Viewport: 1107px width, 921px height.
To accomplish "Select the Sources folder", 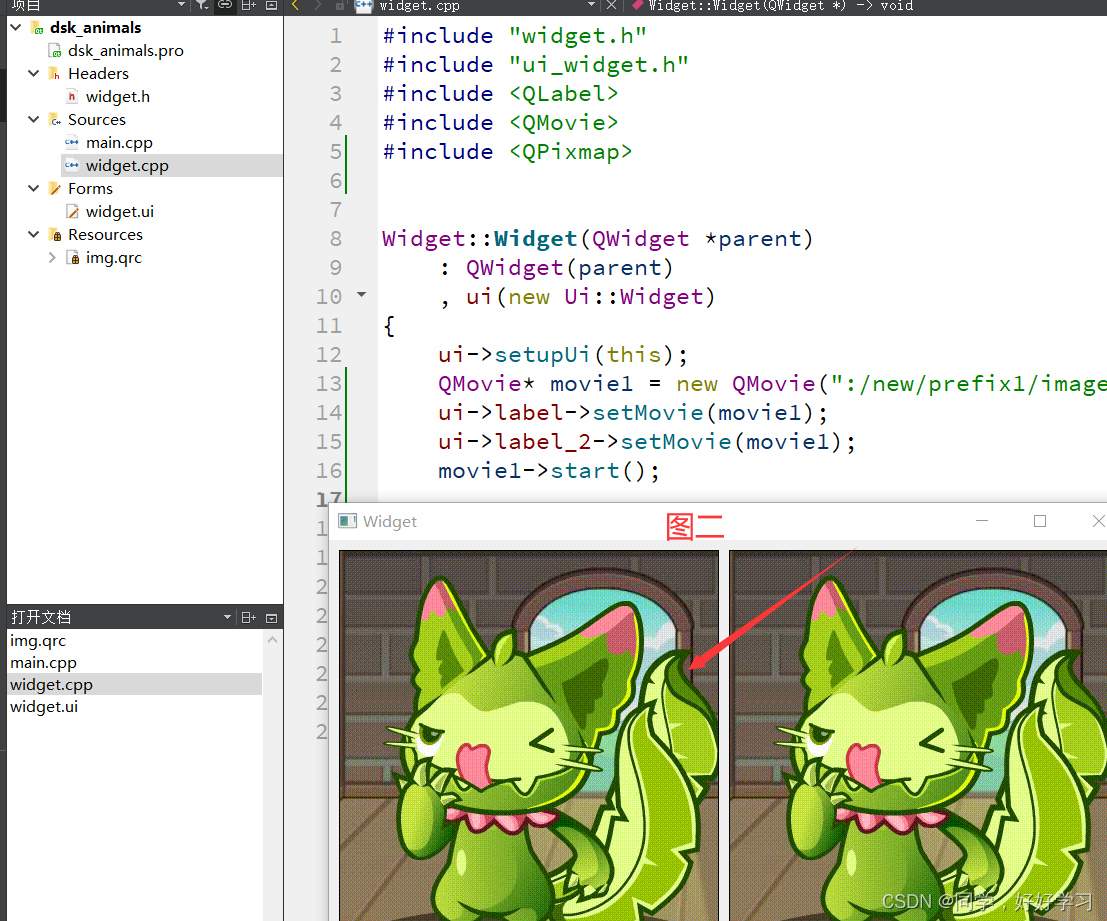I will pyautogui.click(x=97, y=119).
